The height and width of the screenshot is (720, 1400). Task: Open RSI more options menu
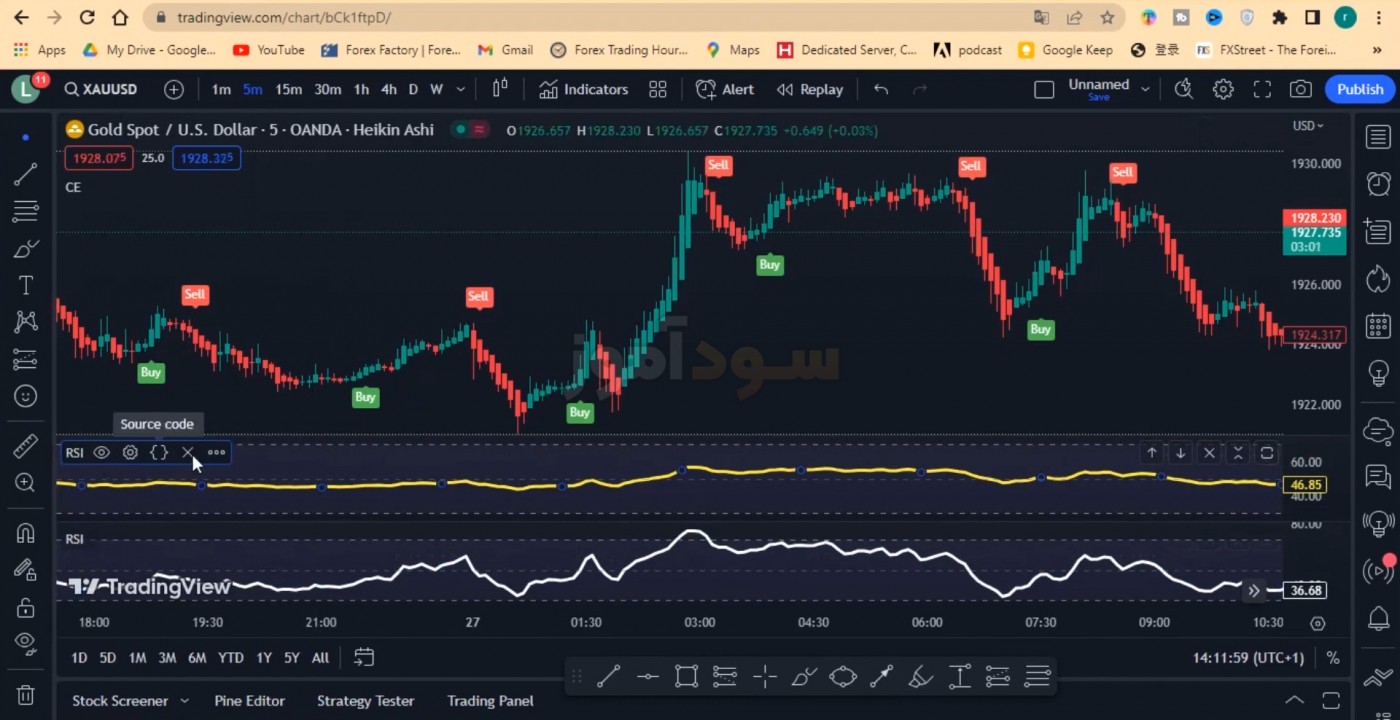pos(216,452)
